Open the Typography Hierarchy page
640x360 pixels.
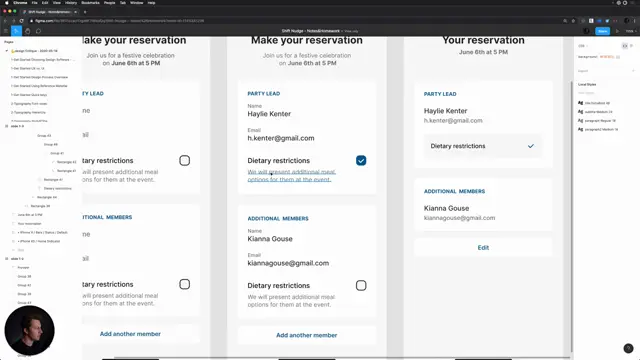coord(28,112)
